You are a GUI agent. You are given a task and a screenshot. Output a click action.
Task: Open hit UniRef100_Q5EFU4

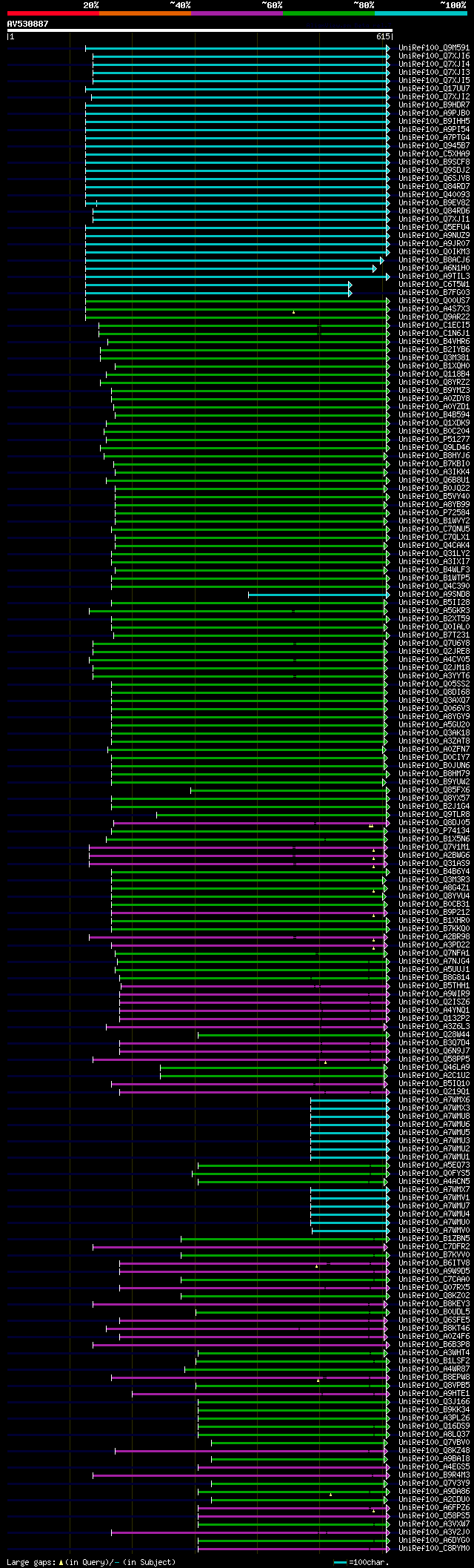(434, 227)
